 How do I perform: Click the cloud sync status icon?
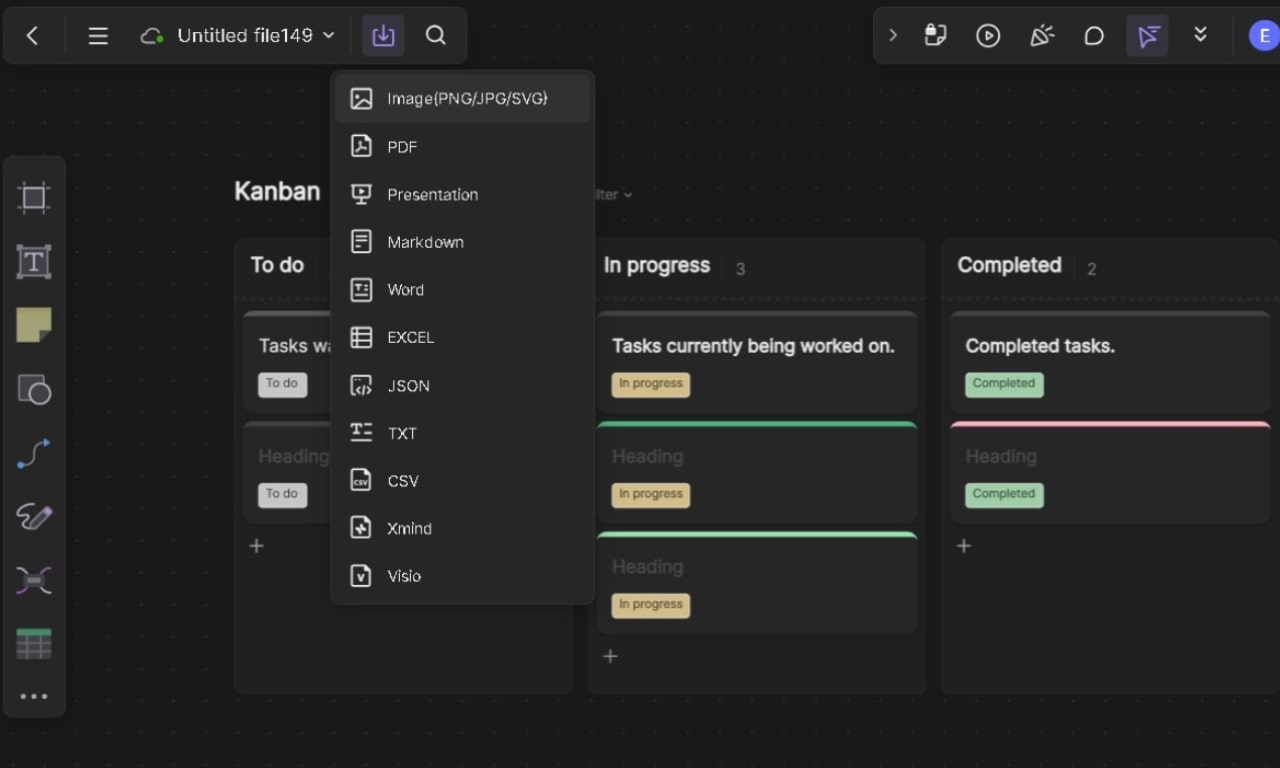coord(152,36)
